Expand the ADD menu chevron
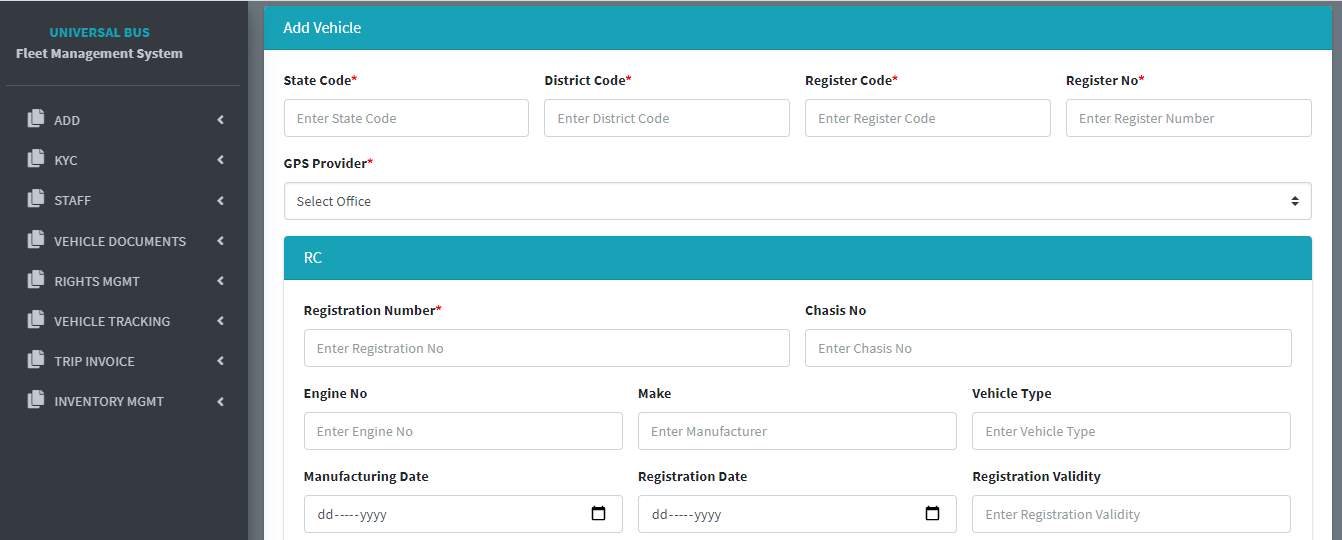 220,120
